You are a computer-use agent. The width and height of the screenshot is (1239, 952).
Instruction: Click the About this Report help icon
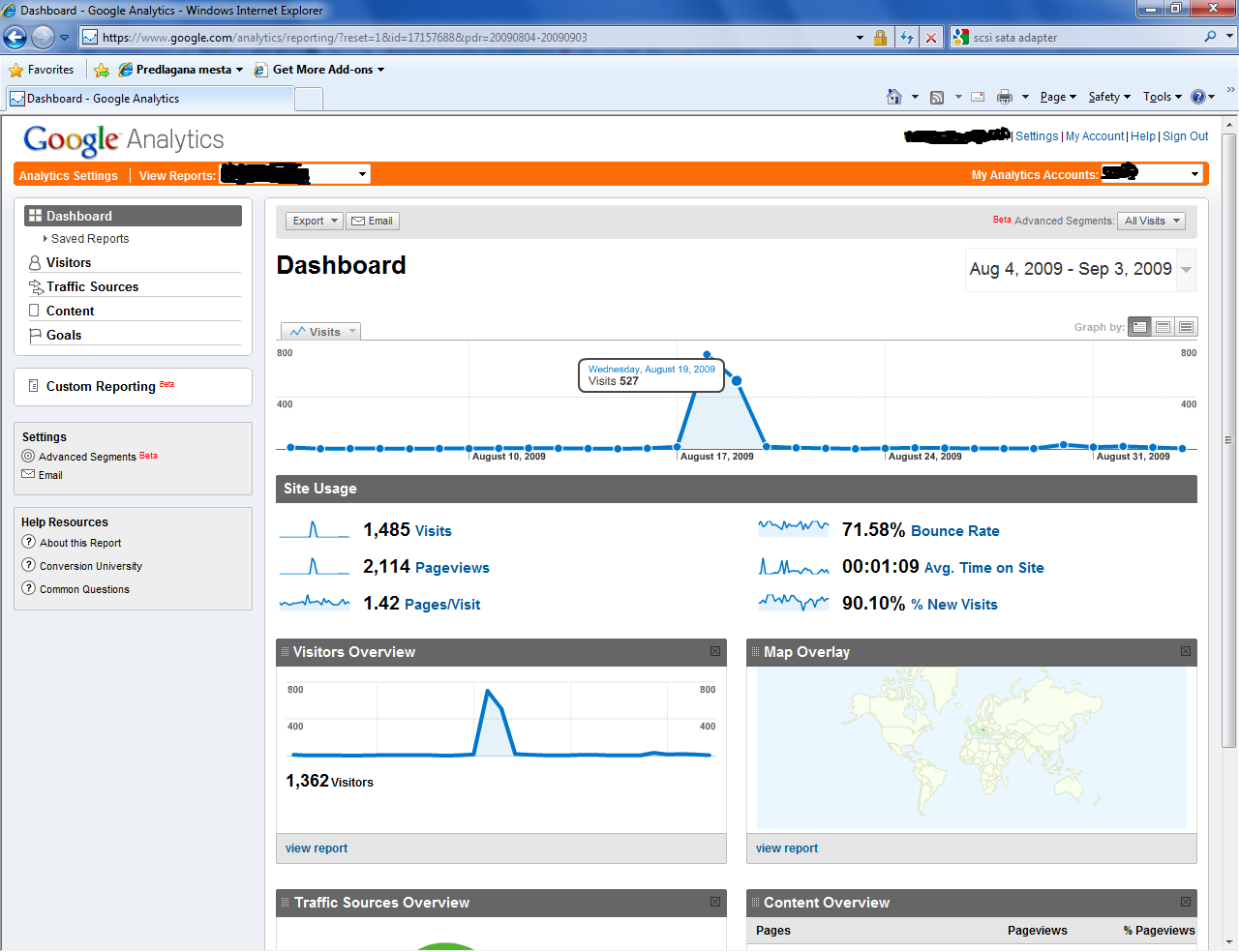coord(29,542)
